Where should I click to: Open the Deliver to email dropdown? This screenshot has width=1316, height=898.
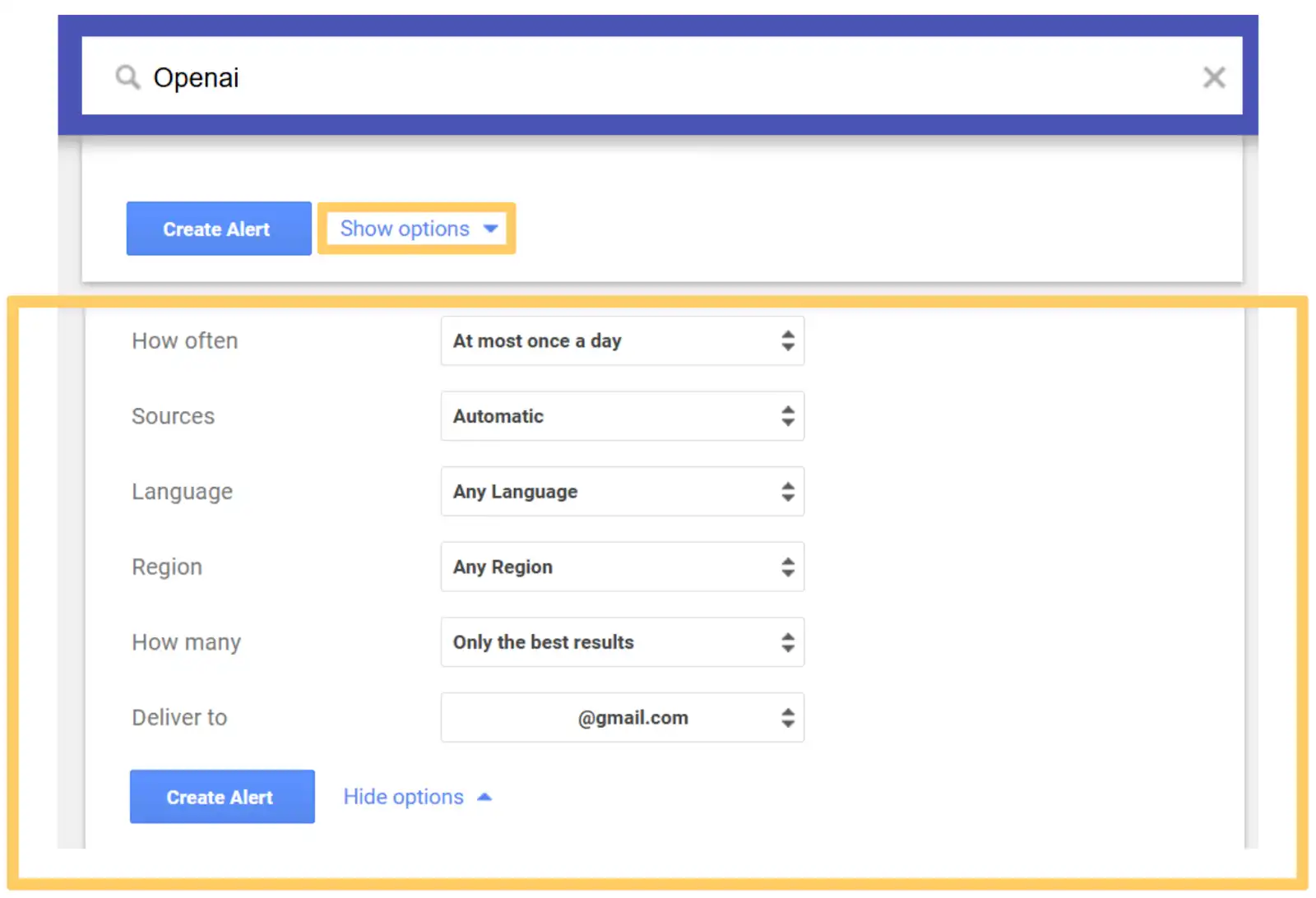(623, 717)
